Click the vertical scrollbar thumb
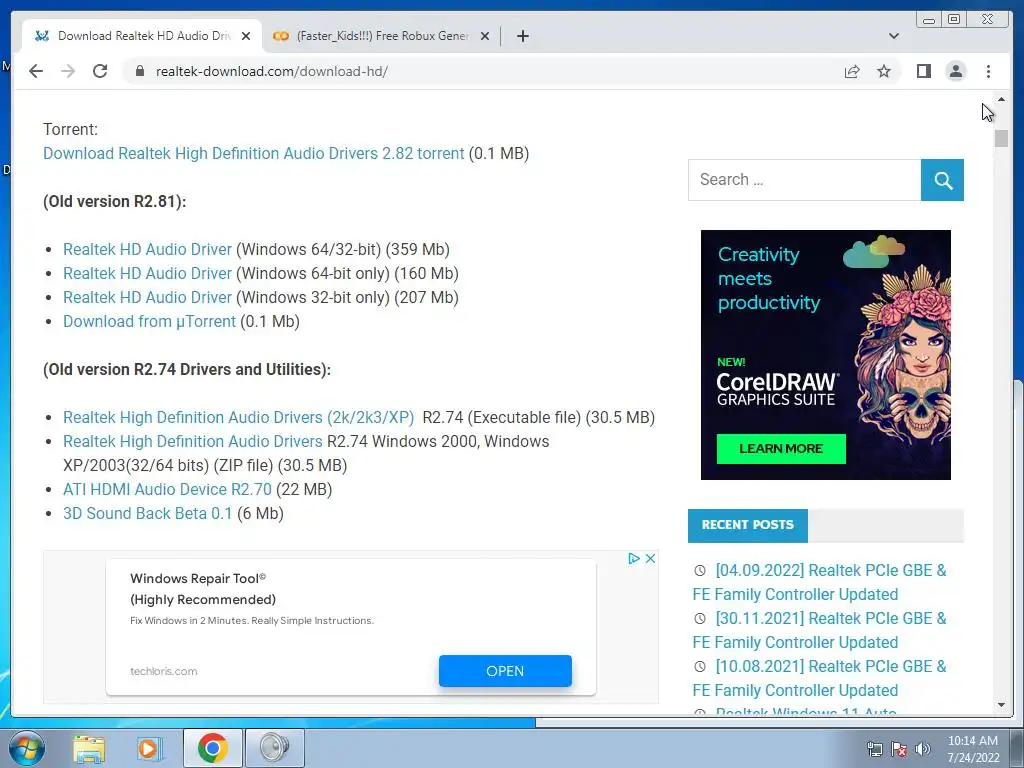Screen dimensions: 1024x768 coord(1001,138)
